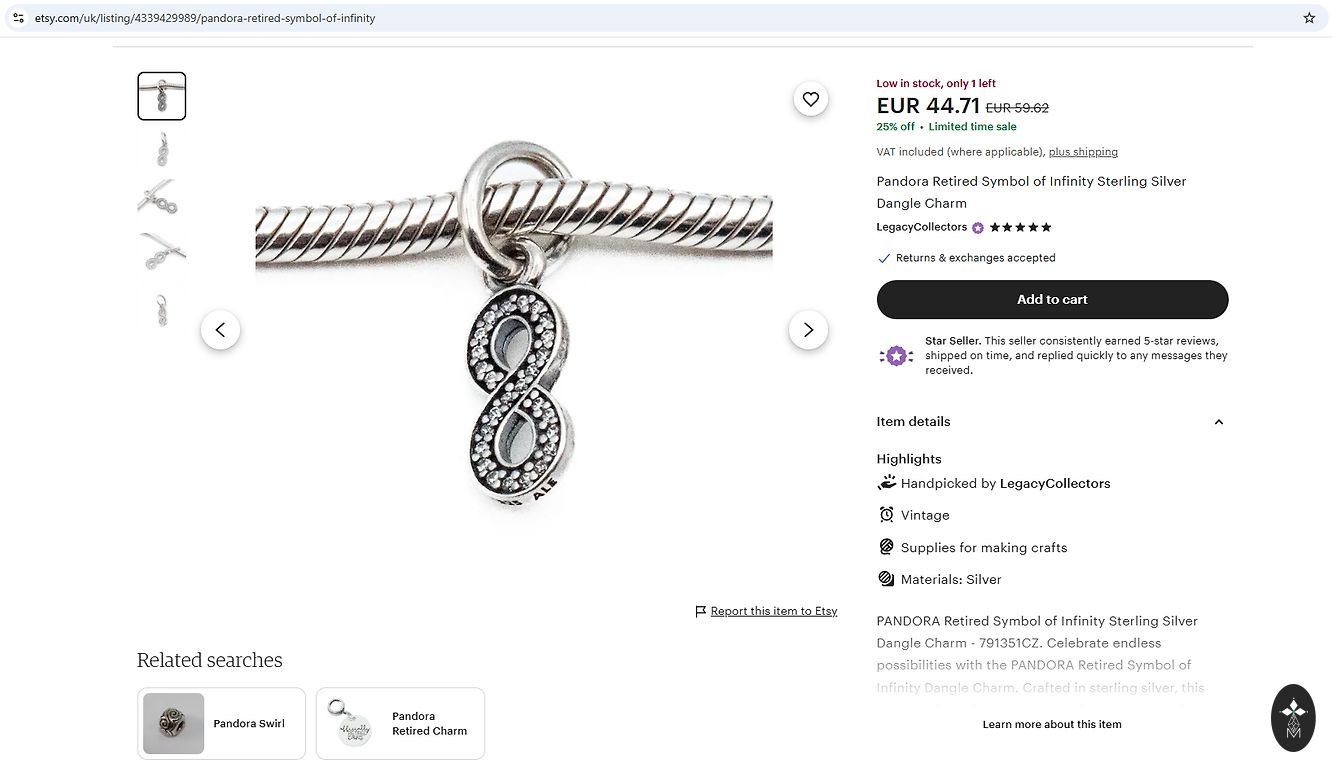
Task: Select the third product thumbnail
Action: click(162, 200)
